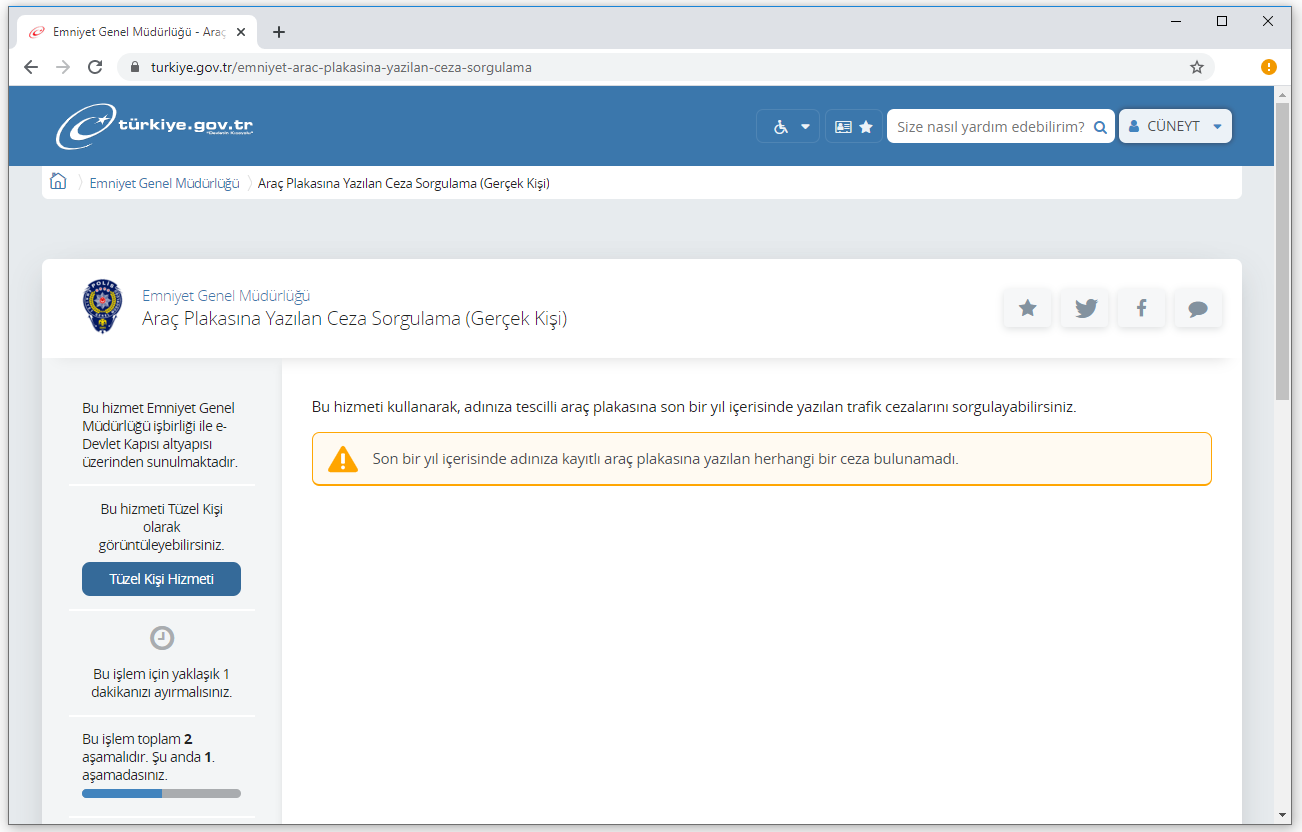Click the search magnifier icon
1302x832 pixels.
[1100, 127]
